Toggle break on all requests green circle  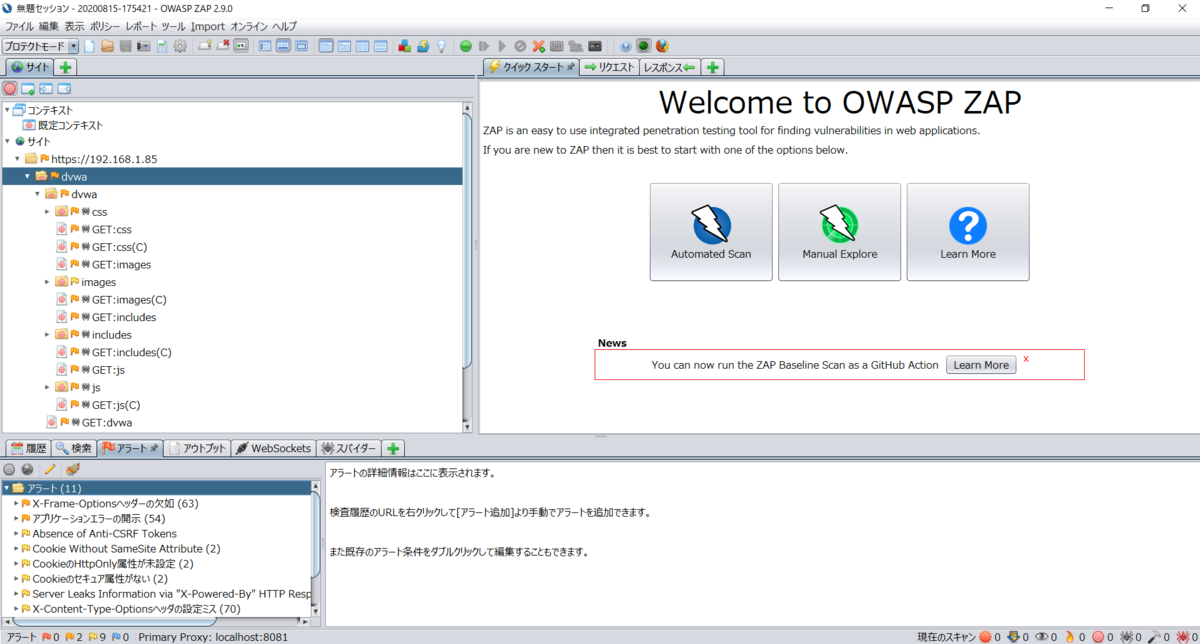pos(466,46)
